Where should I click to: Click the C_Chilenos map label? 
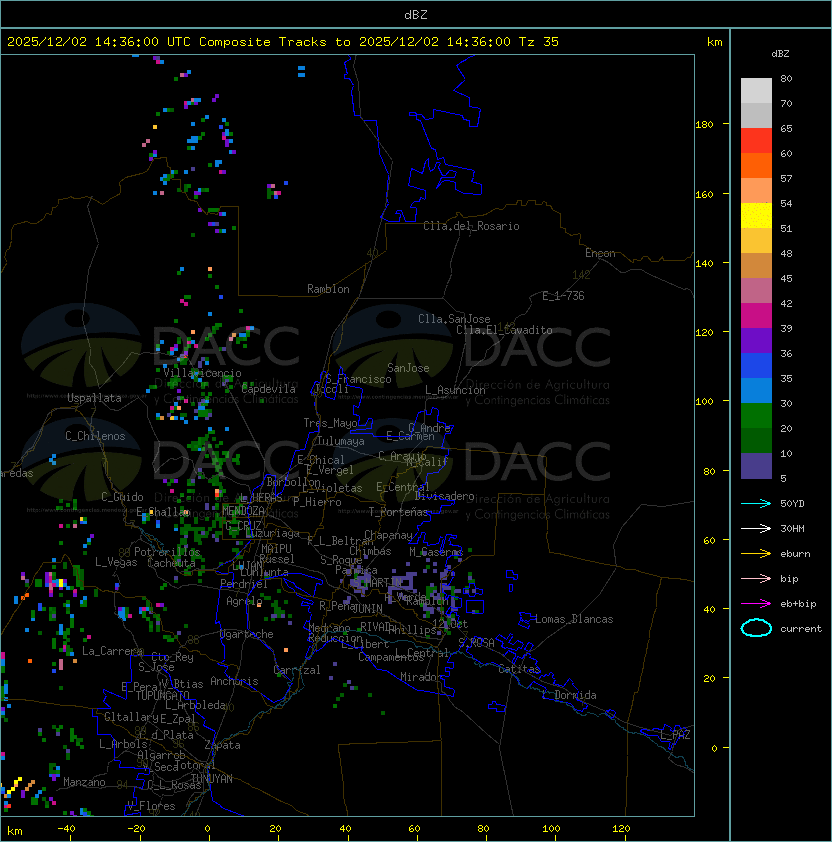[x=95, y=436]
